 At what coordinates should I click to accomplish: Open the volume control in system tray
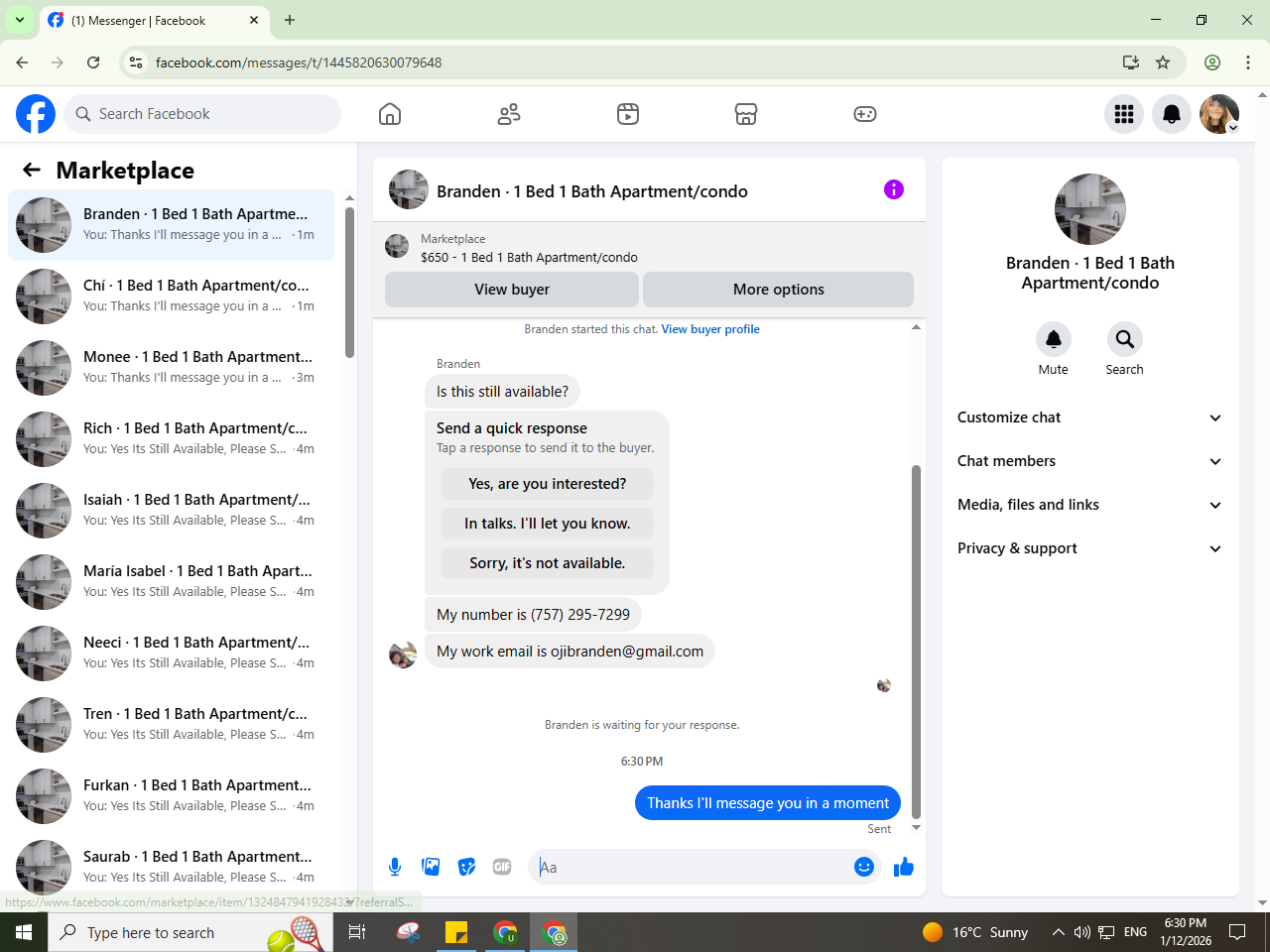(x=1082, y=932)
